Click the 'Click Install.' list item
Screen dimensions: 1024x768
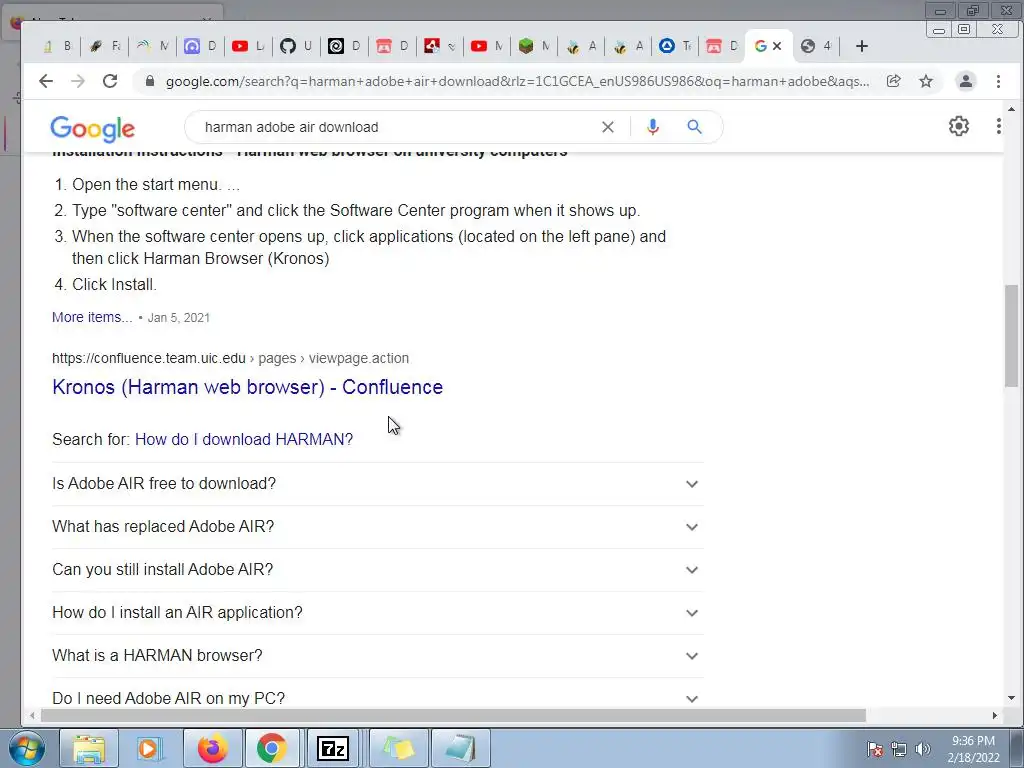click(x=114, y=285)
